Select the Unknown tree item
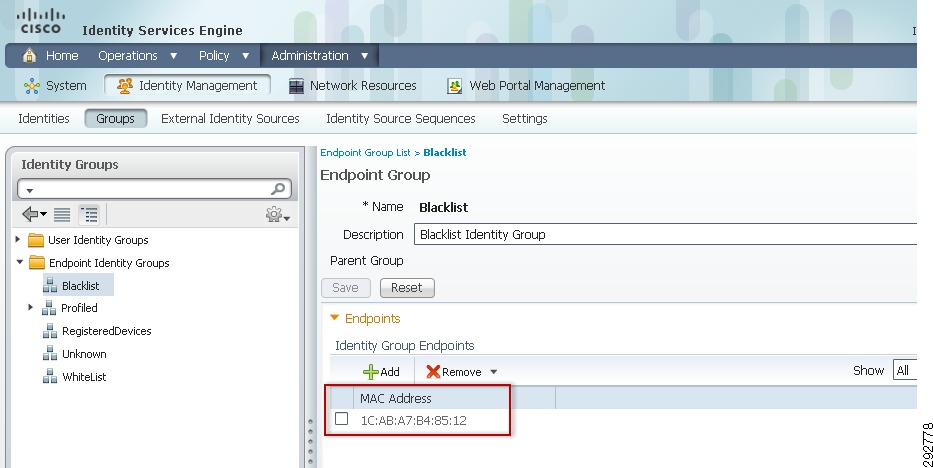Image resolution: width=933 pixels, height=468 pixels. [84, 354]
